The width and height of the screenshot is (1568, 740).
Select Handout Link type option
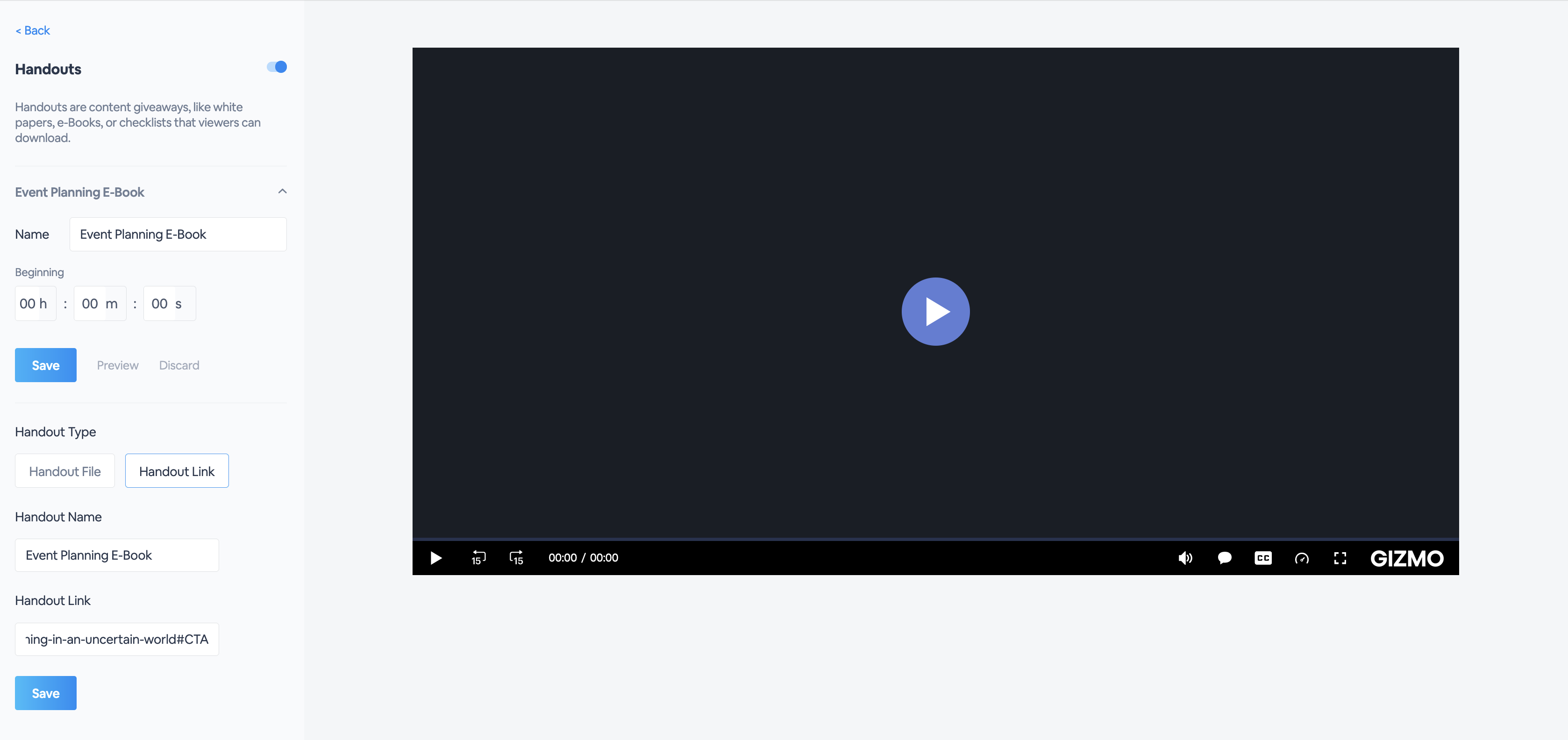(177, 471)
